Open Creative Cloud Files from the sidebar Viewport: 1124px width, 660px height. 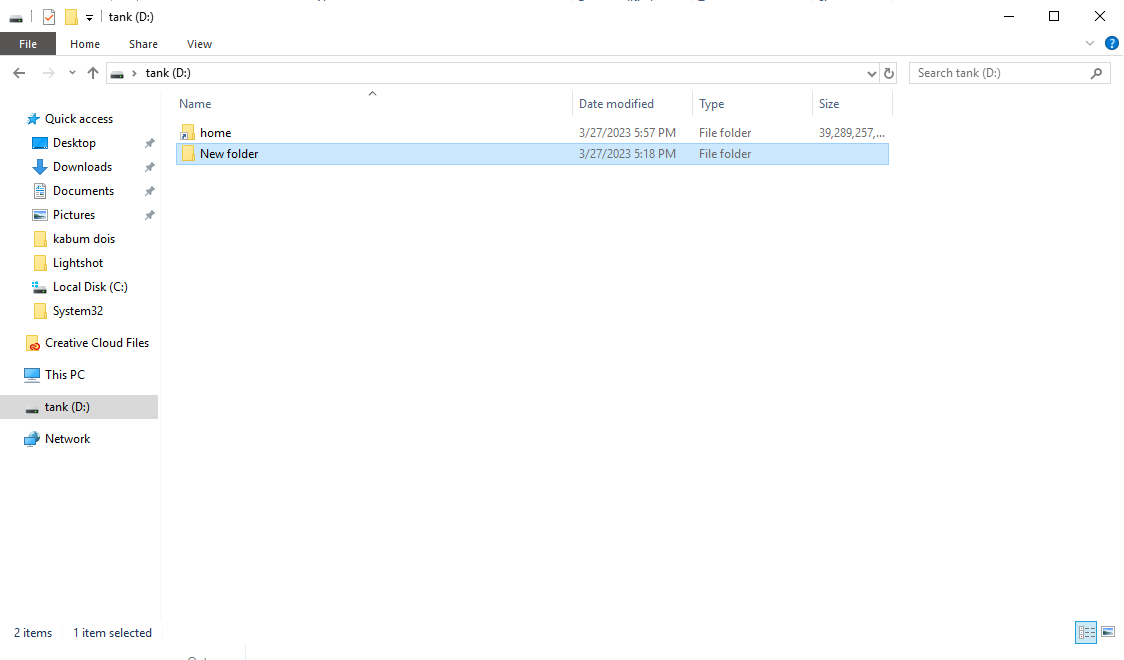pyautogui.click(x=97, y=342)
